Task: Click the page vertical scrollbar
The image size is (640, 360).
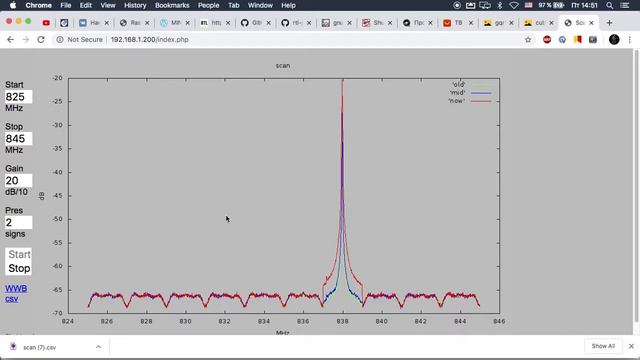Action: coord(636,186)
